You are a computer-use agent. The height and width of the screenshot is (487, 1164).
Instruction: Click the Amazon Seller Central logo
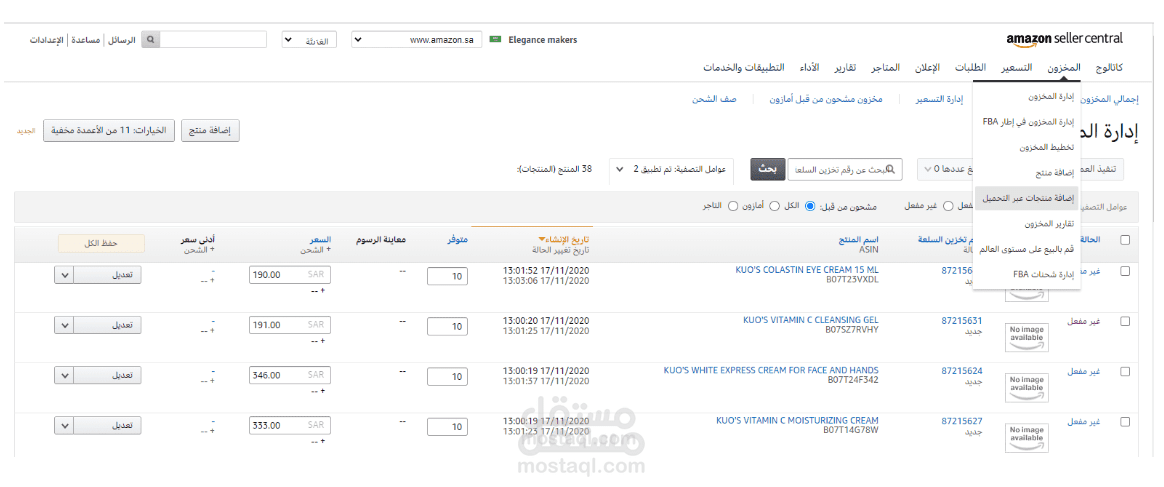(x=1065, y=39)
